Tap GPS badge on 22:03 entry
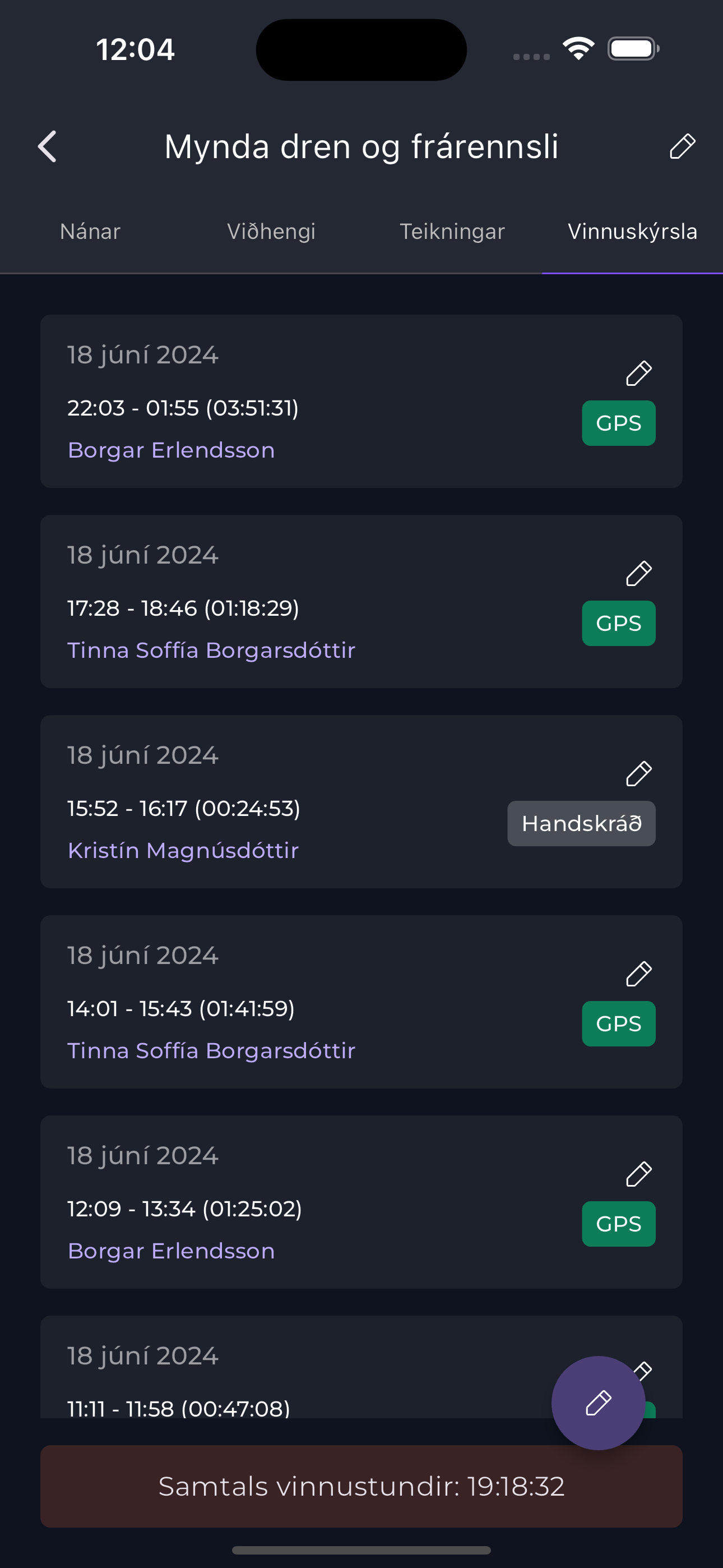 (x=618, y=423)
